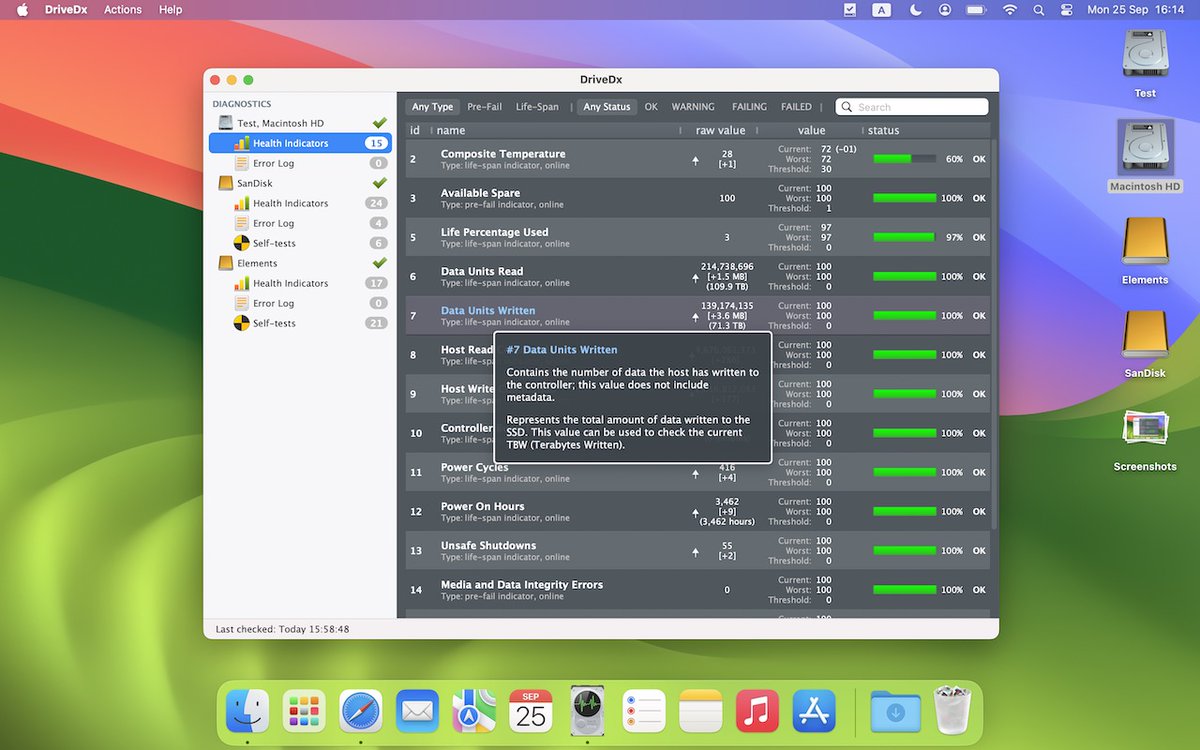The image size is (1200, 750).
Task: Filter indicators by Life-Span type
Action: tap(537, 107)
